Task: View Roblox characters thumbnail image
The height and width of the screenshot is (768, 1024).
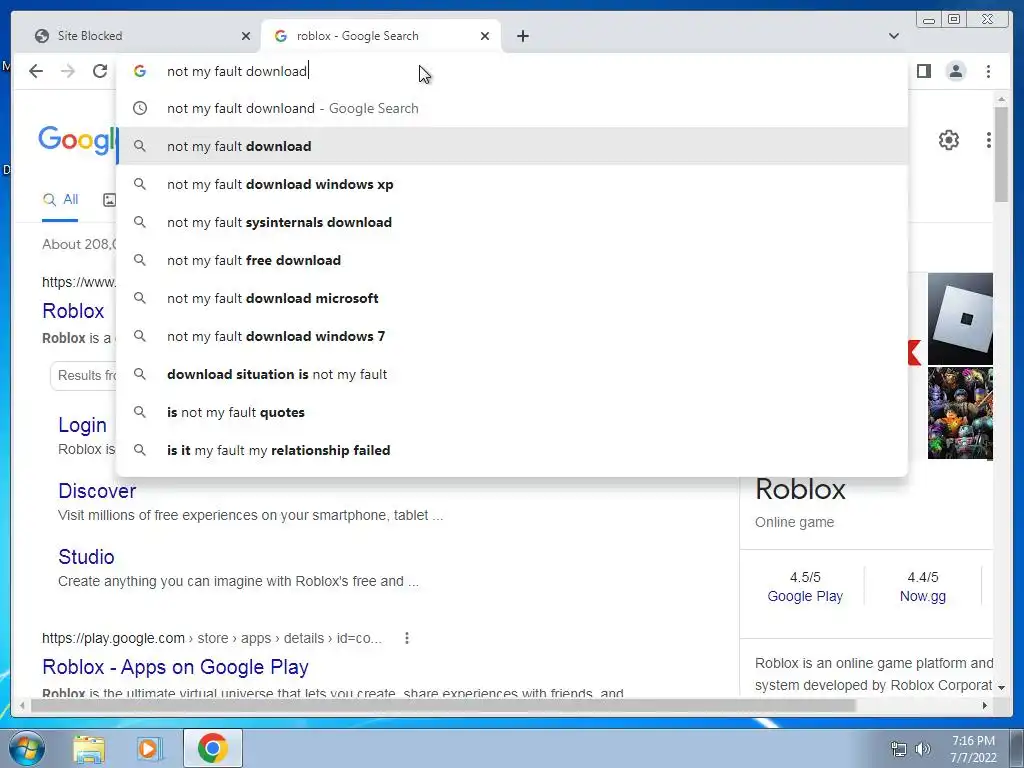Action: (x=960, y=413)
